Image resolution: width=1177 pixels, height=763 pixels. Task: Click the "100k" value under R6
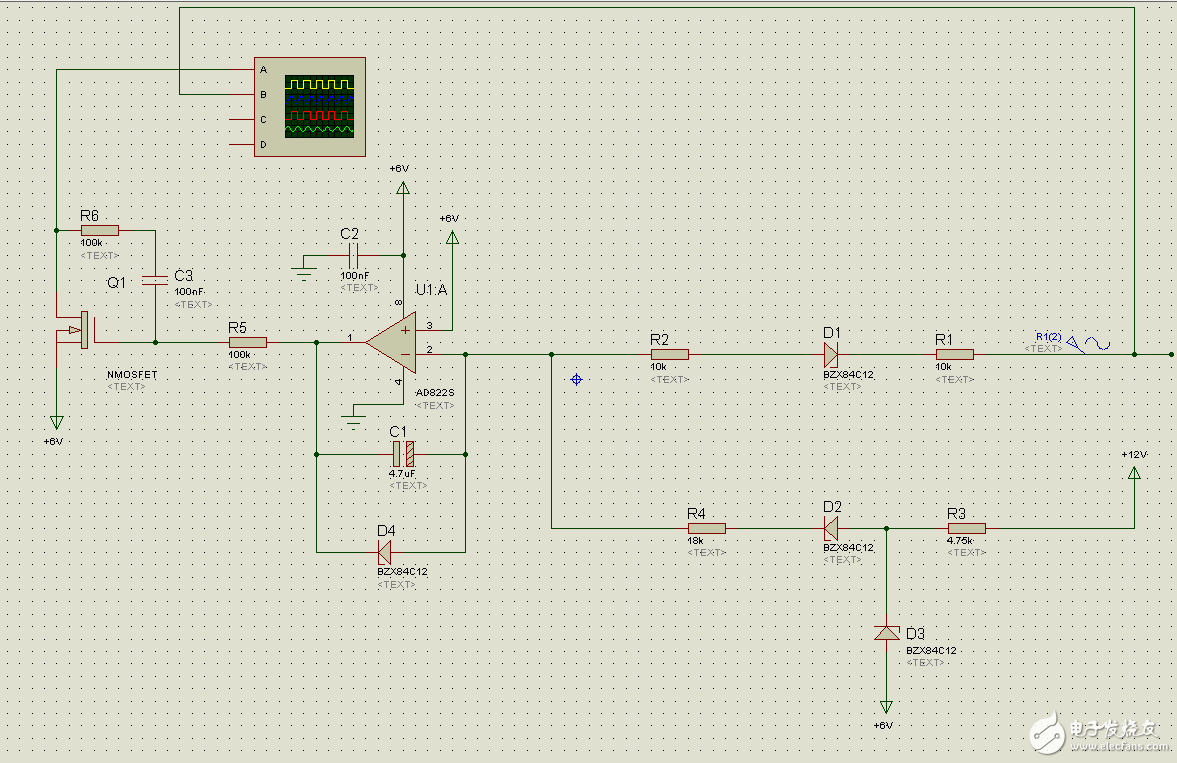92,243
